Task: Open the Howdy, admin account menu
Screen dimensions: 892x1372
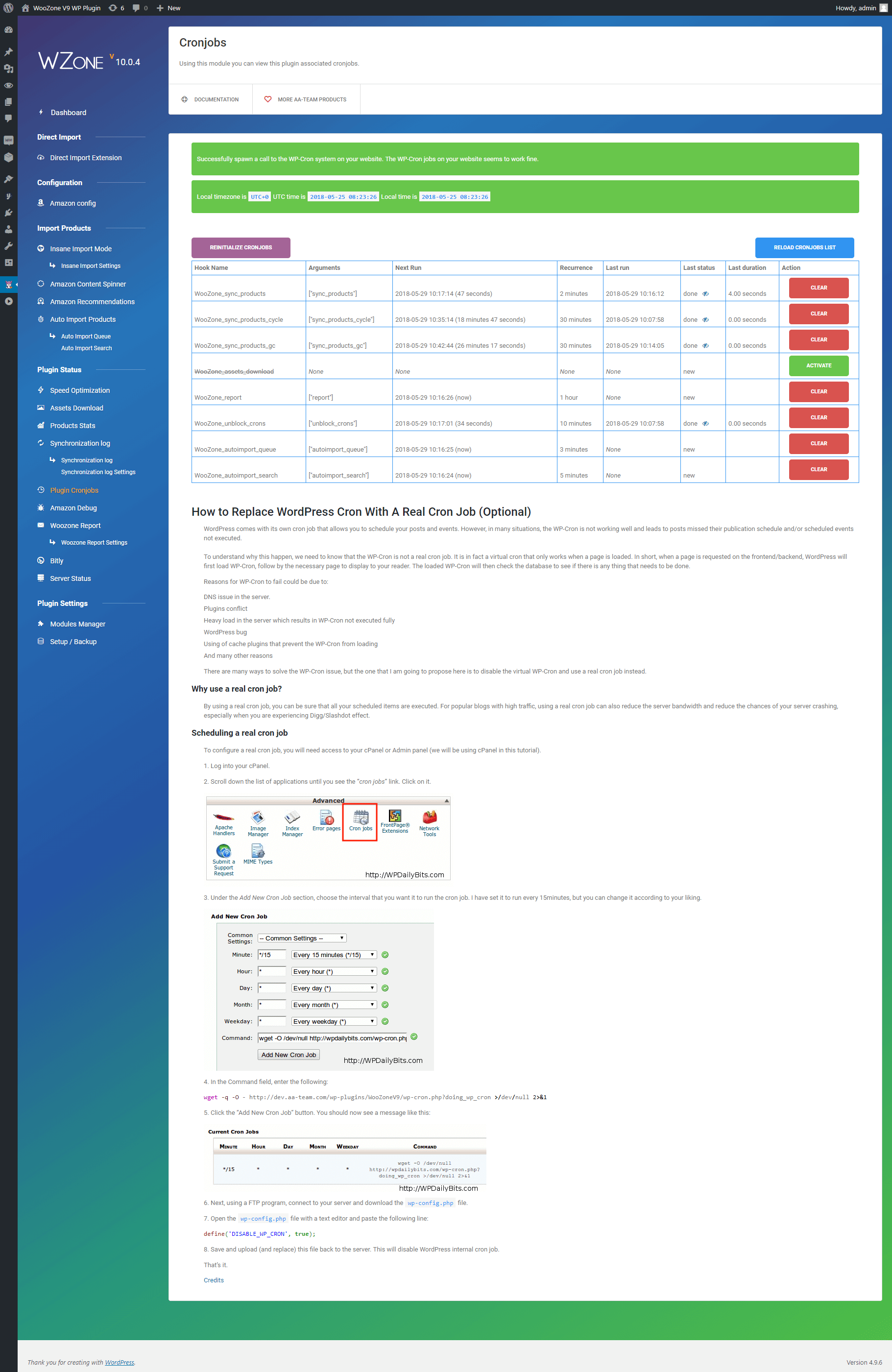Action: 861,8
